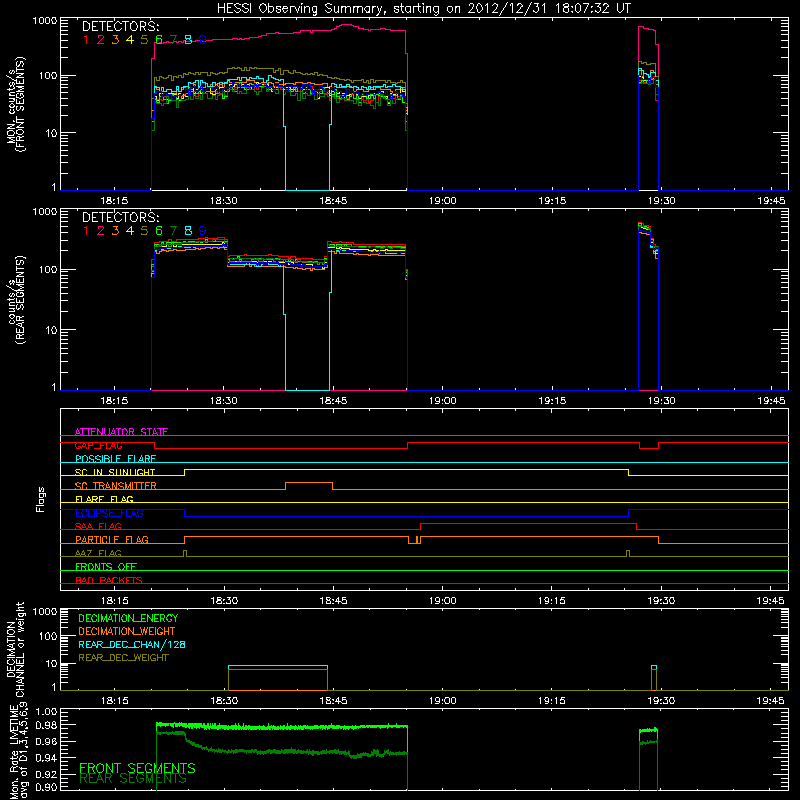Click the MON. counts/s (FRONT SEGMENTS) axis title
This screenshot has width=800, height=800.
tap(15, 105)
